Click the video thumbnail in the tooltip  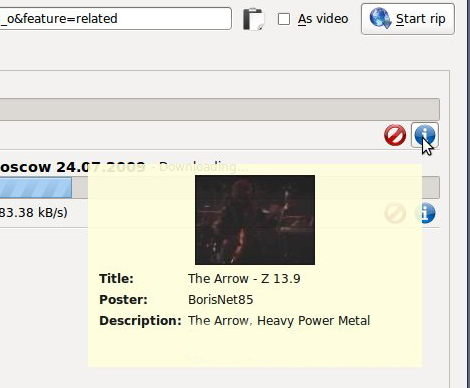click(255, 220)
